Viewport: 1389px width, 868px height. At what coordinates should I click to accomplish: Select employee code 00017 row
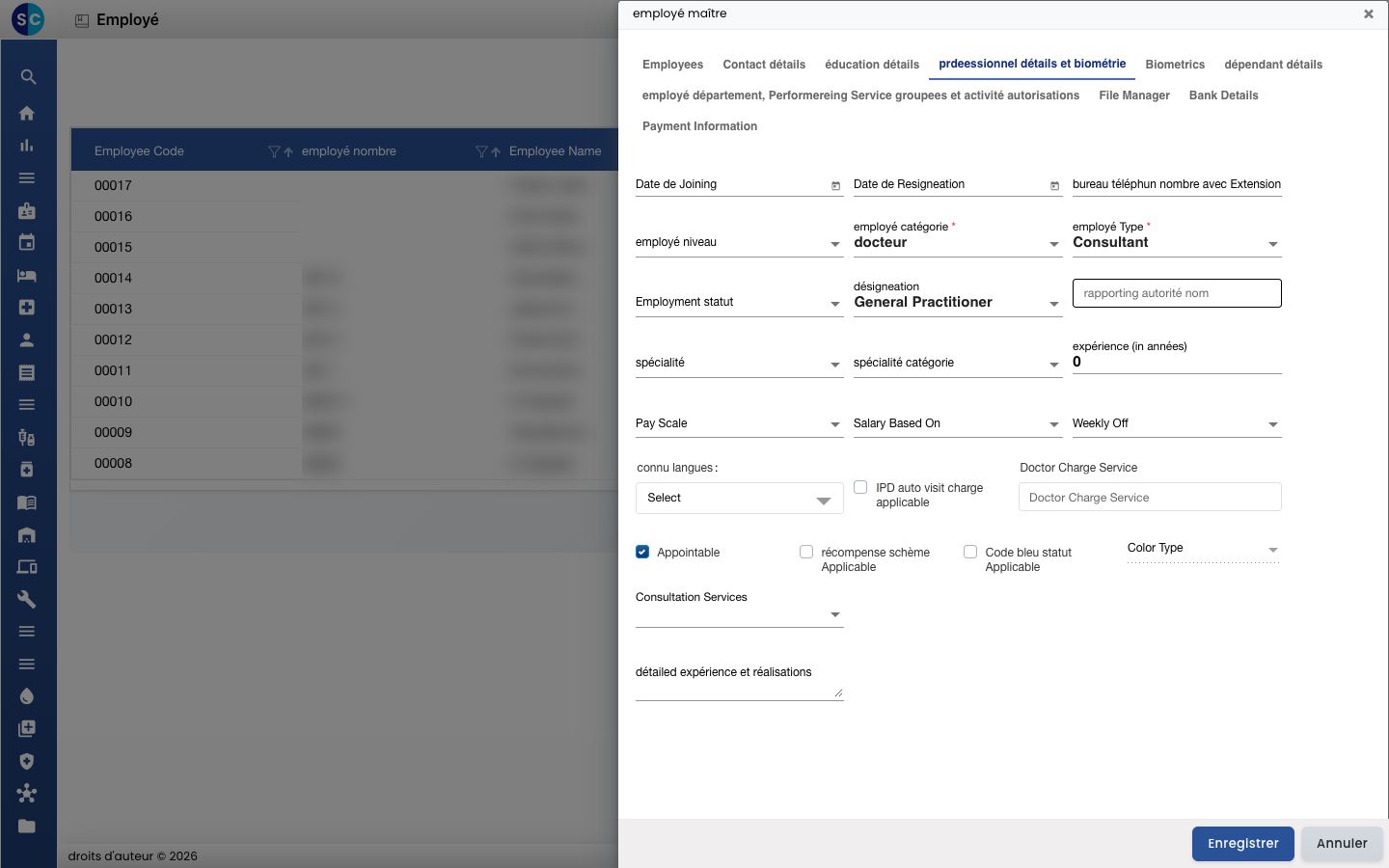[x=344, y=185]
